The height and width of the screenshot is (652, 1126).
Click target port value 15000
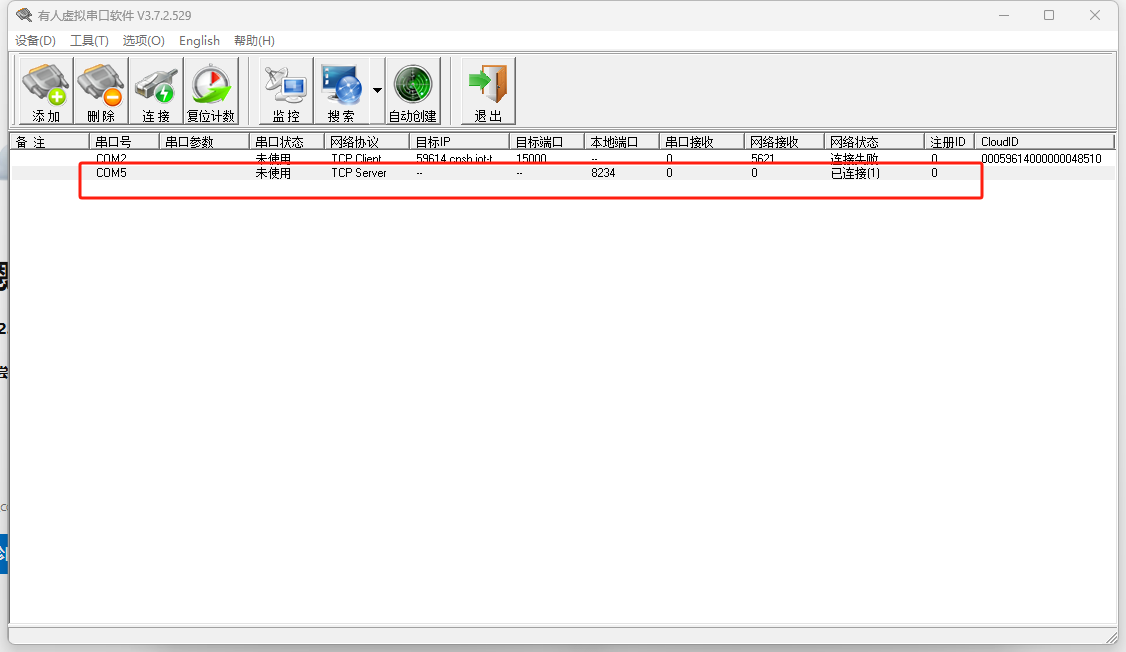(x=531, y=158)
